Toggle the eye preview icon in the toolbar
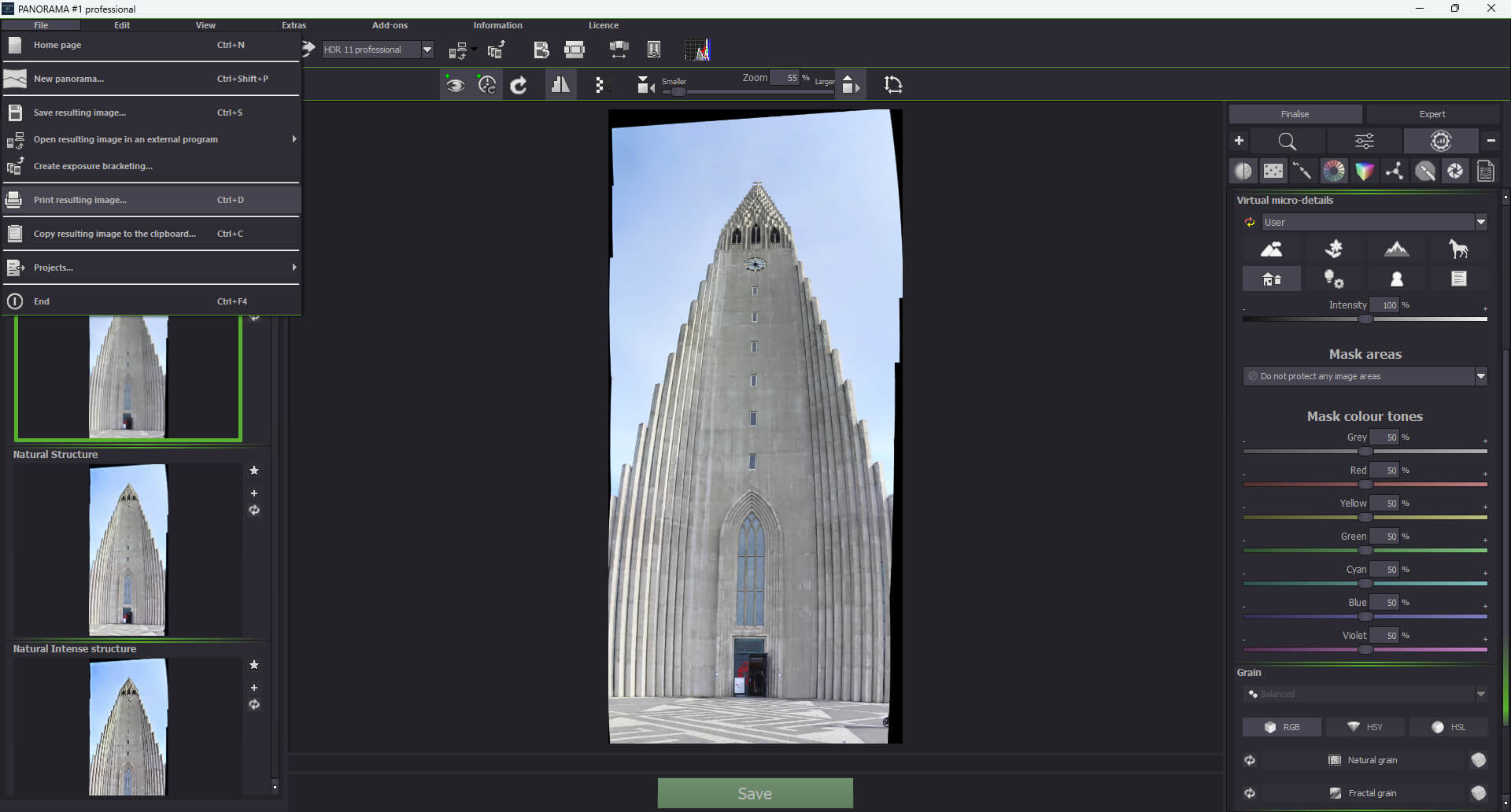This screenshot has height=812, width=1511. point(455,85)
